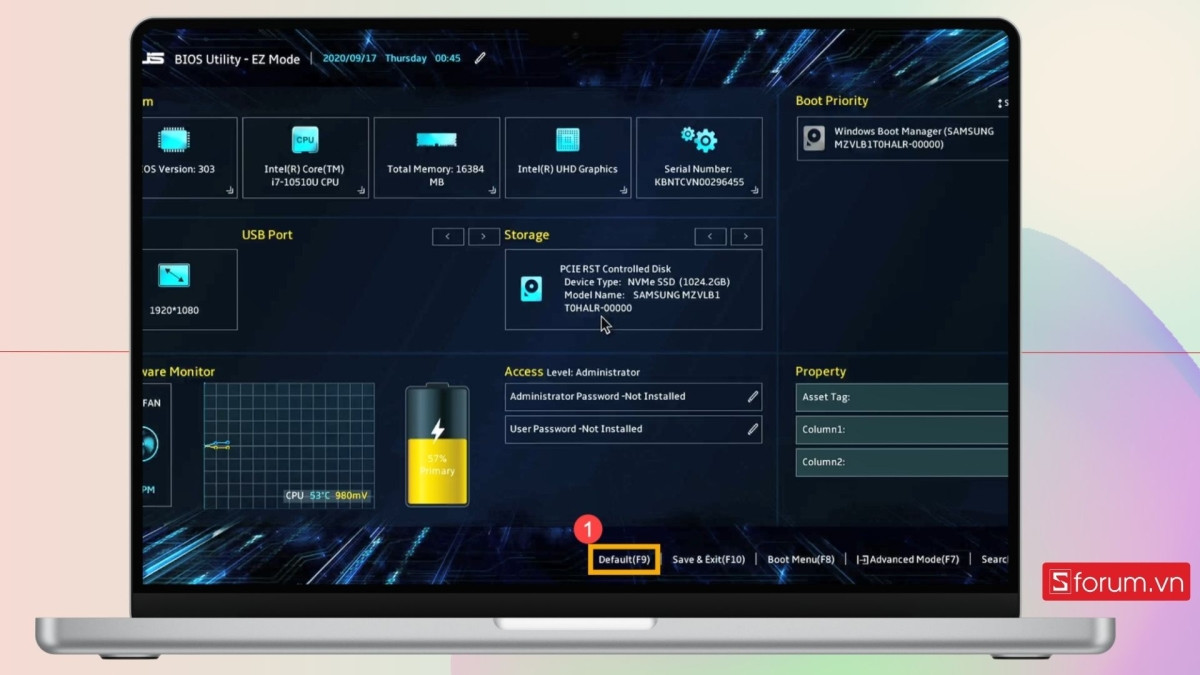Go to next USB Port page arrow
Image resolution: width=1200 pixels, height=675 pixels.
(484, 236)
